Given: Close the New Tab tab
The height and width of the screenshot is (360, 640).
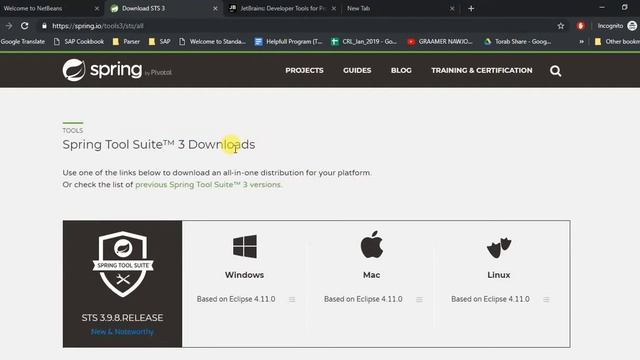Looking at the screenshot, I should click(x=452, y=8).
